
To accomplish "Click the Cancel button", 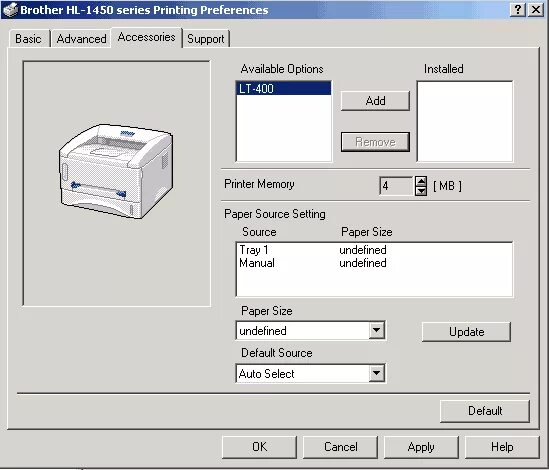I will click(x=340, y=447).
